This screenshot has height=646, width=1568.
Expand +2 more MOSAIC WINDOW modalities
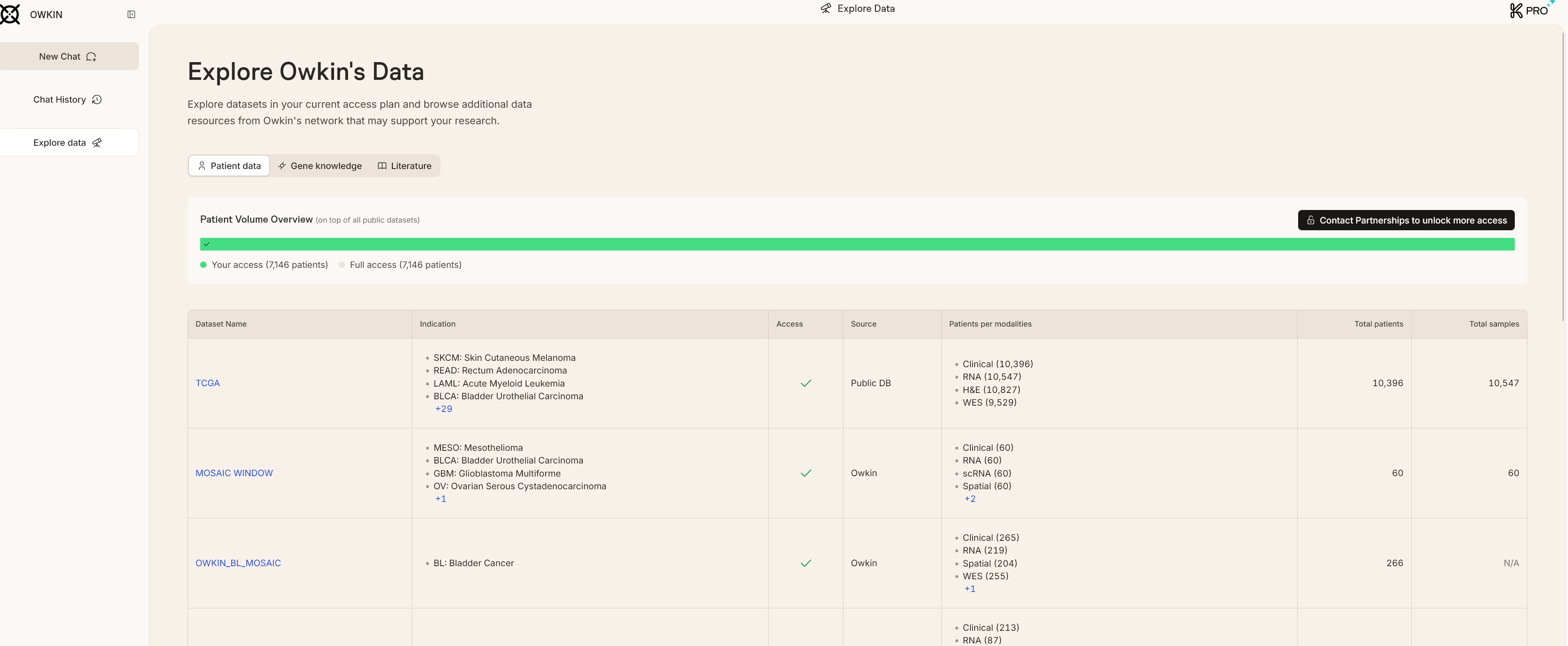pos(970,499)
